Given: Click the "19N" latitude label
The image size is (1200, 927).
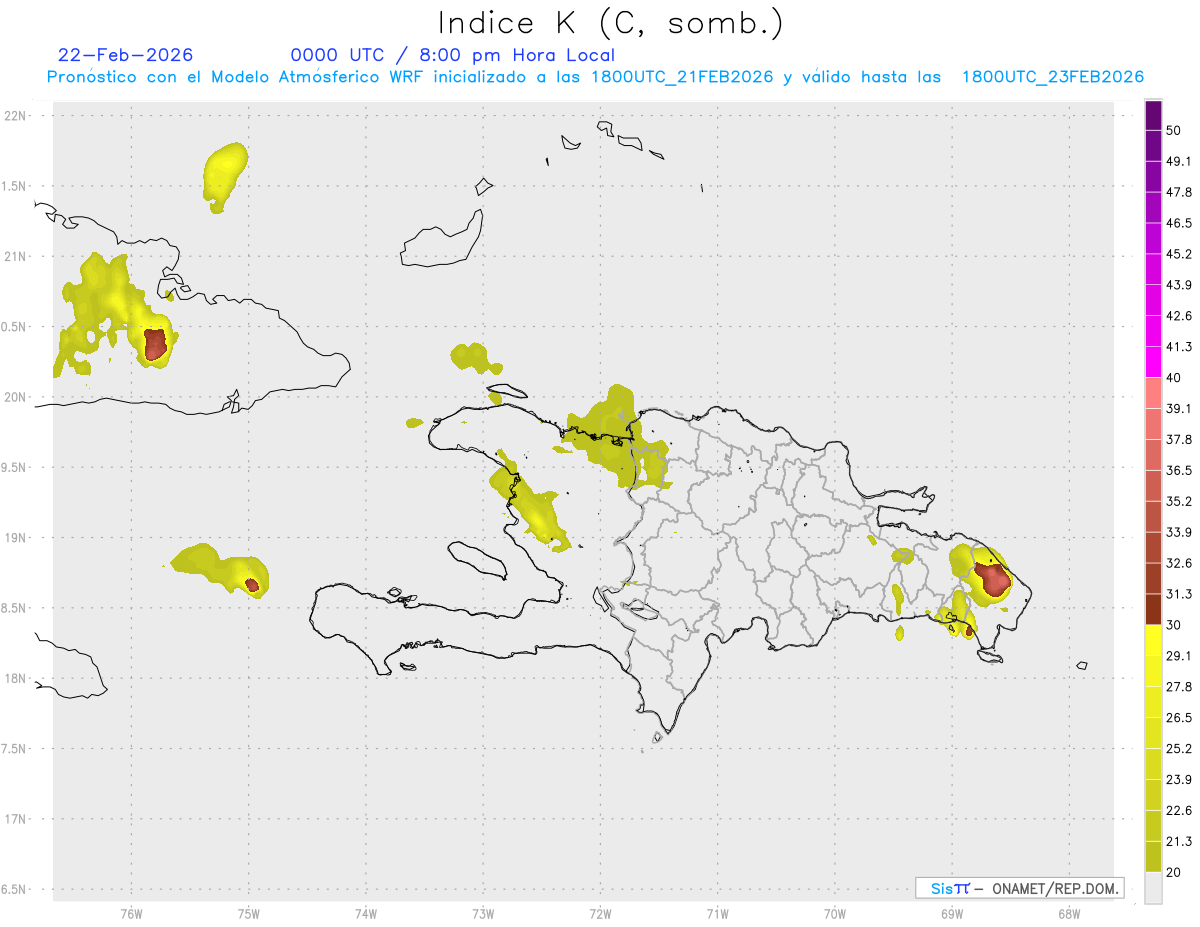Looking at the screenshot, I should pyautogui.click(x=15, y=538).
